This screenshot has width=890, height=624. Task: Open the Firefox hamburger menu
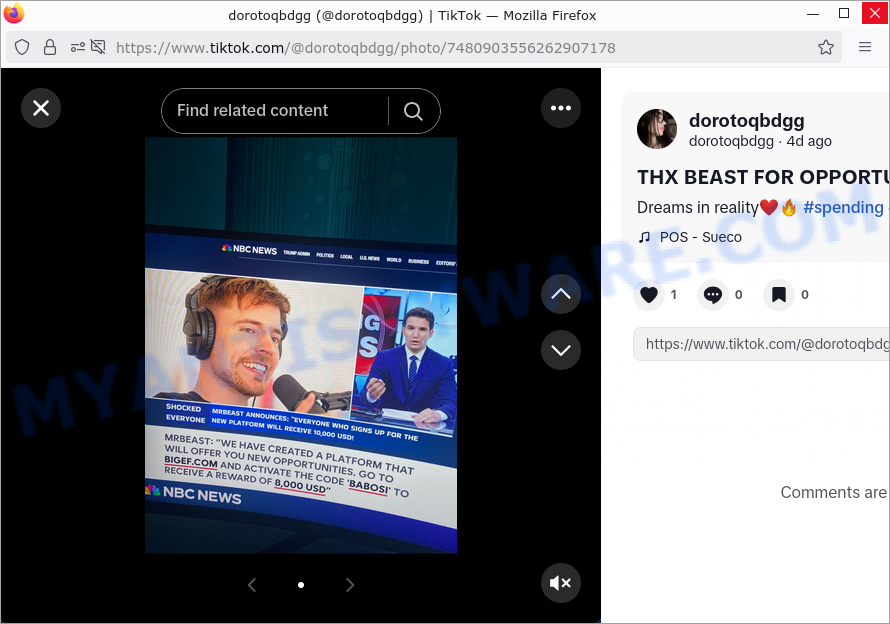(865, 47)
